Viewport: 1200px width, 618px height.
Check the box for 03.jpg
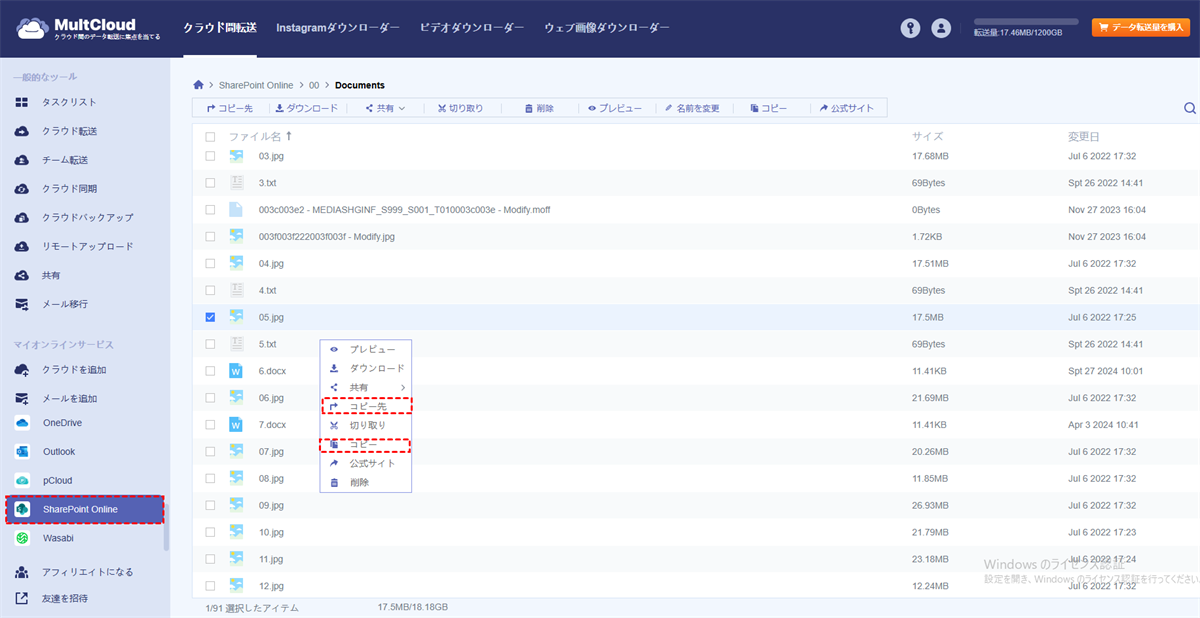point(210,156)
